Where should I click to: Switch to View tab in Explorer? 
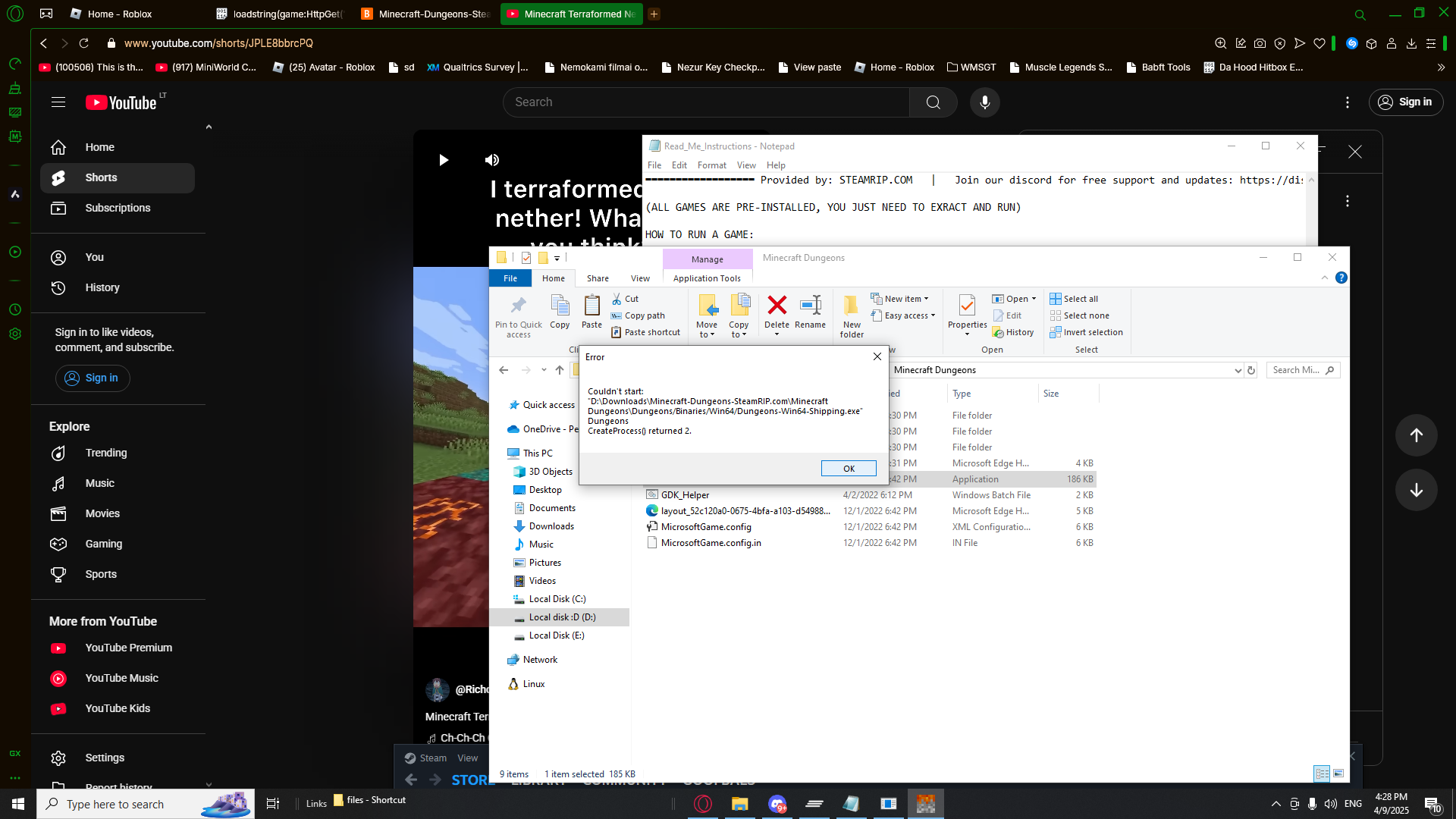(x=640, y=278)
